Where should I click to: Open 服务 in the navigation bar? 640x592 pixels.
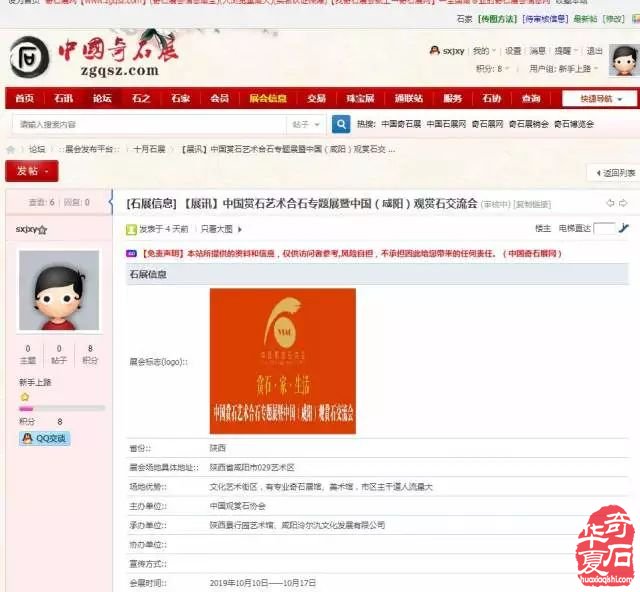coord(452,98)
